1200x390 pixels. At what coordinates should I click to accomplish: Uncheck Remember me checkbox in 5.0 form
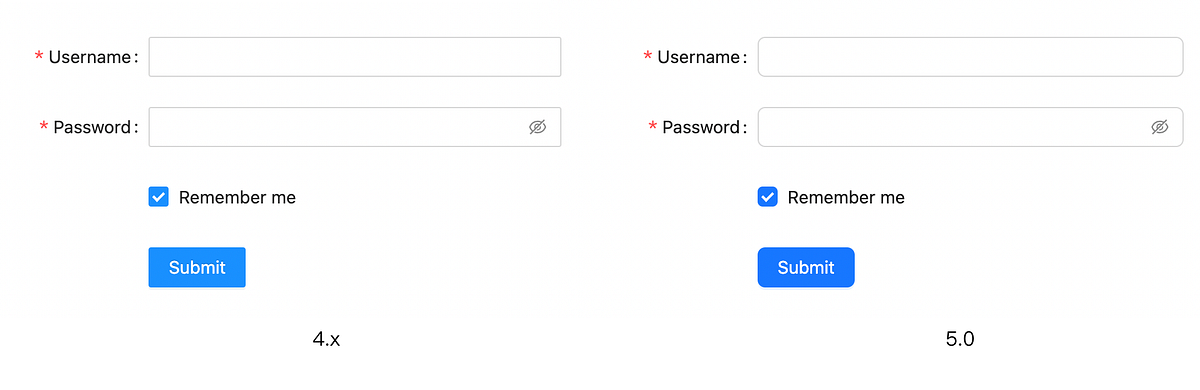coord(767,197)
